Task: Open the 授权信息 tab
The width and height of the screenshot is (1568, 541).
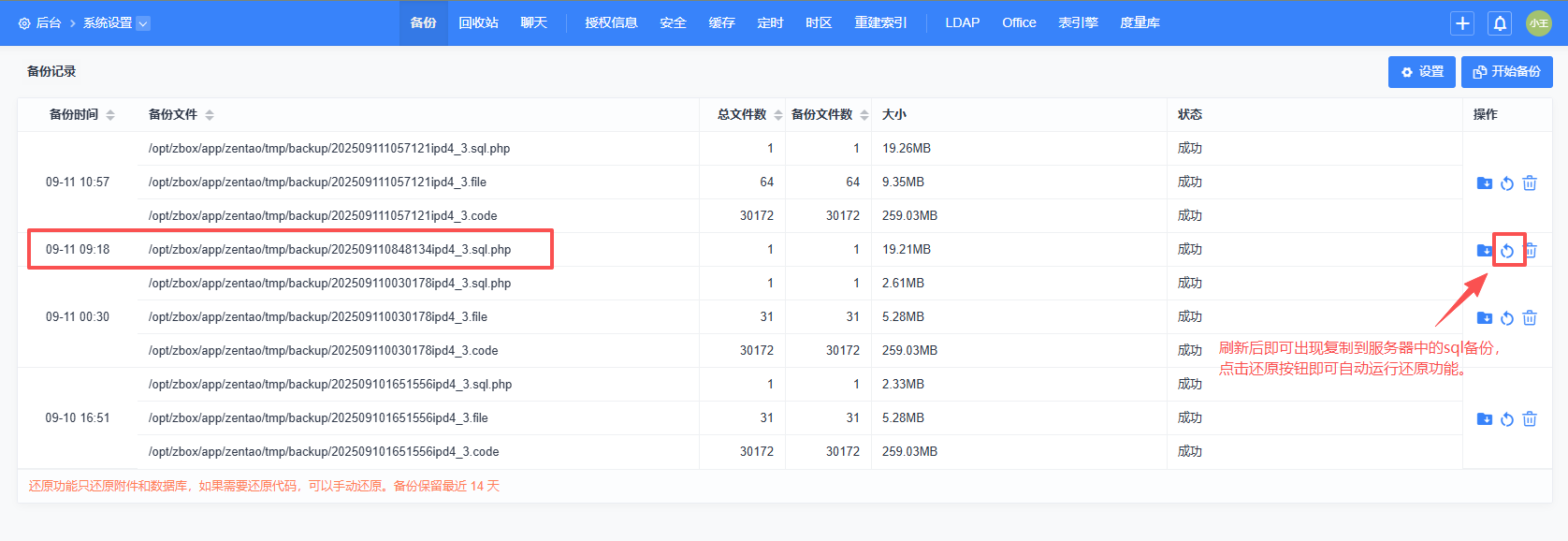Action: coord(611,22)
